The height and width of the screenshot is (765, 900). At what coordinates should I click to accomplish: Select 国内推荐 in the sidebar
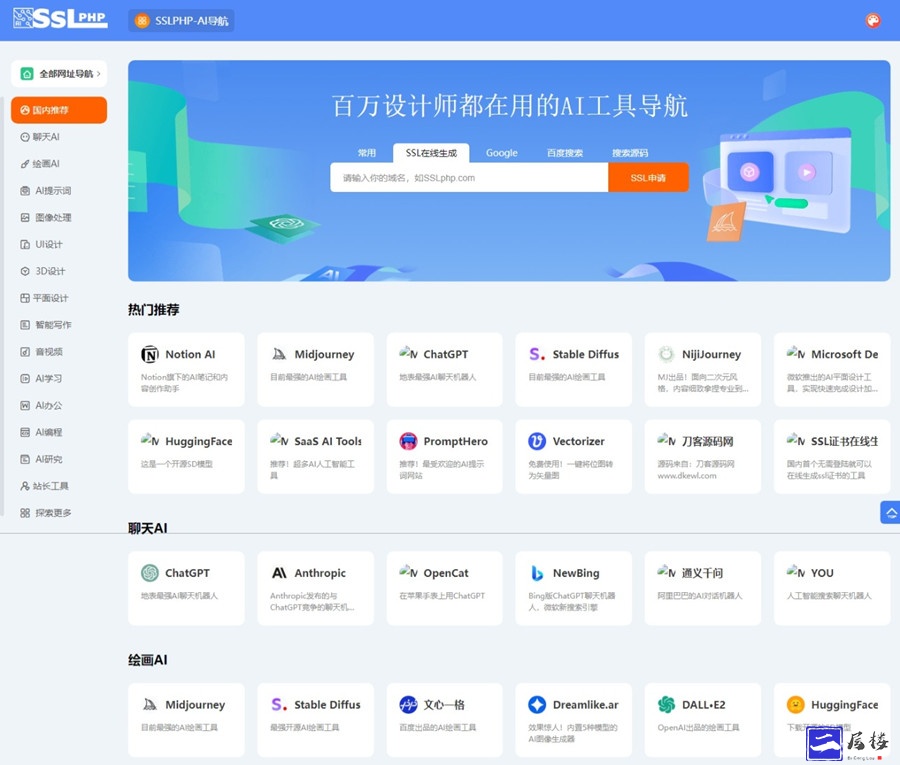pyautogui.click(x=59, y=110)
